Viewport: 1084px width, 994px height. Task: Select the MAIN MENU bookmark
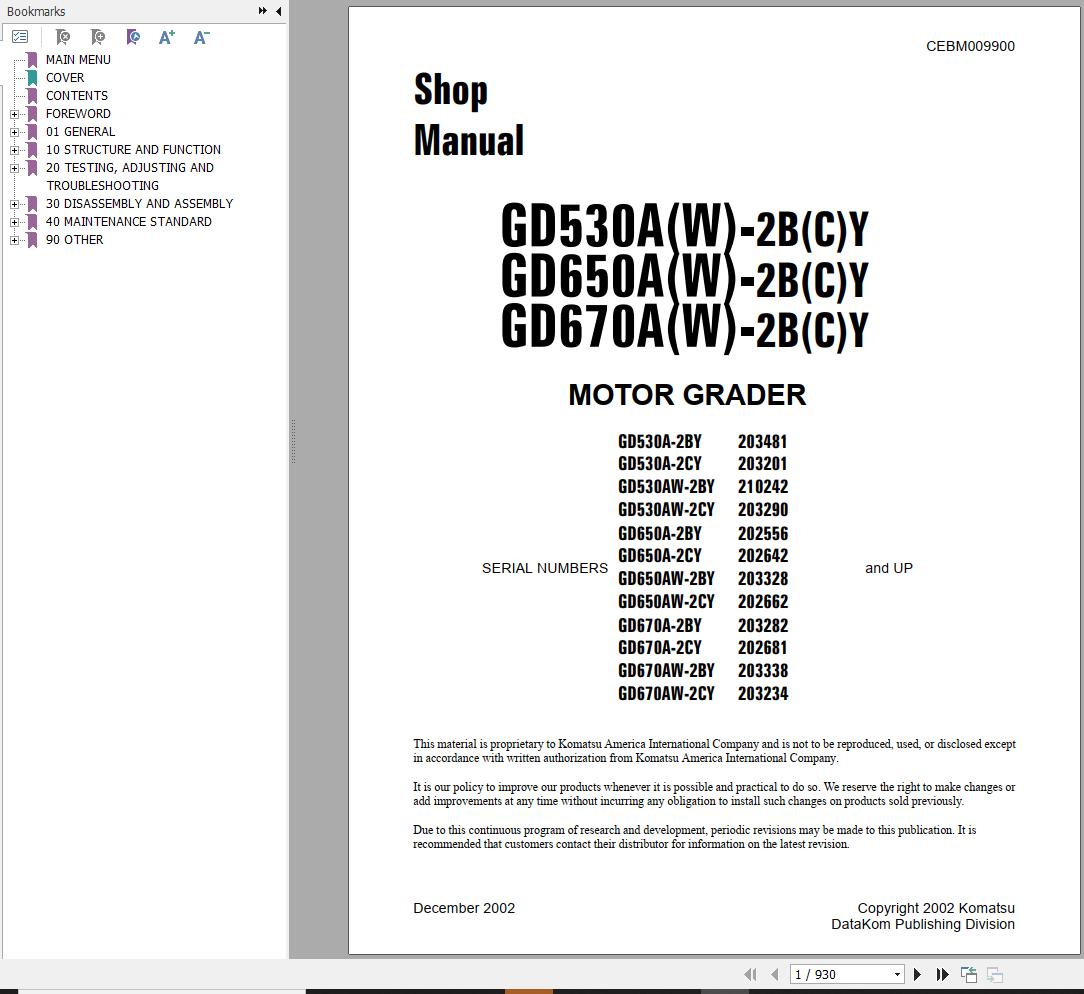pyautogui.click(x=78, y=59)
